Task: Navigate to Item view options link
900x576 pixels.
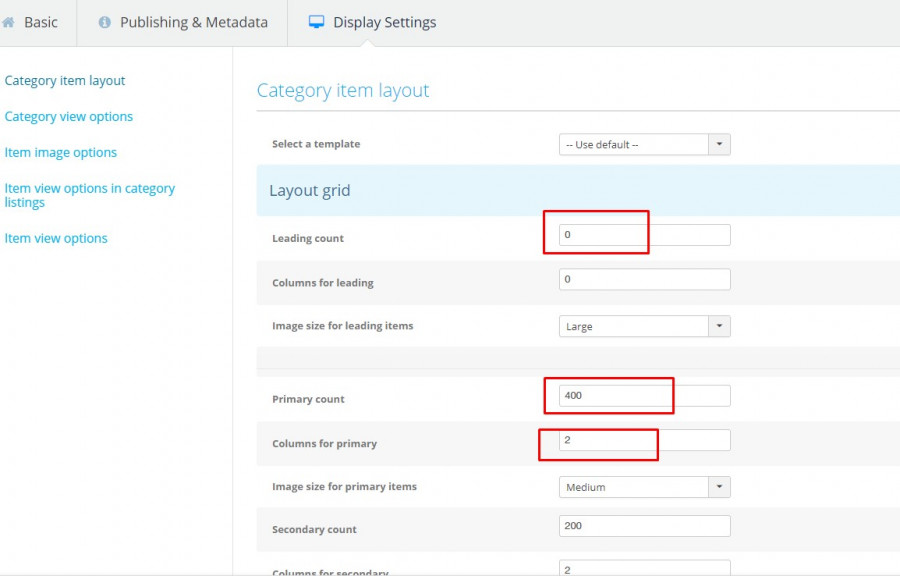Action: (56, 238)
